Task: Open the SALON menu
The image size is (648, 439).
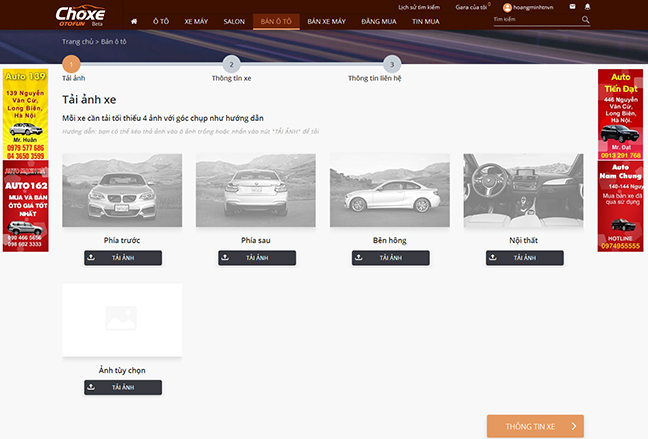Action: click(234, 21)
